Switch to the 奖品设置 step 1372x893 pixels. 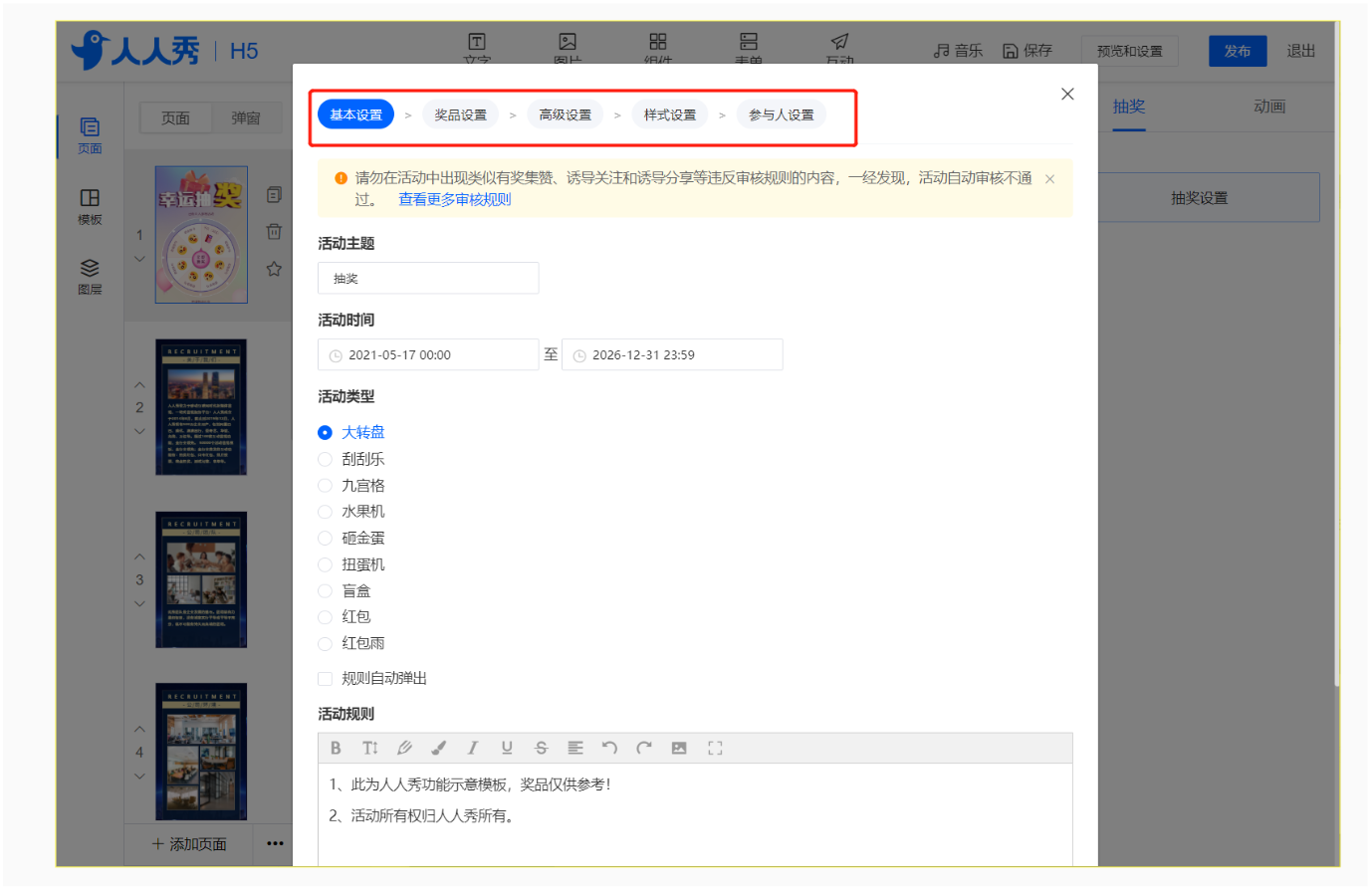point(461,114)
